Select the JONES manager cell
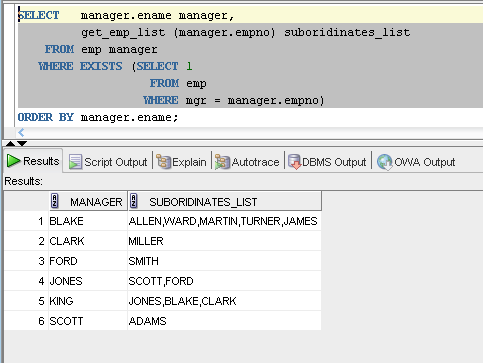The height and width of the screenshot is (363, 483). [x=88, y=281]
